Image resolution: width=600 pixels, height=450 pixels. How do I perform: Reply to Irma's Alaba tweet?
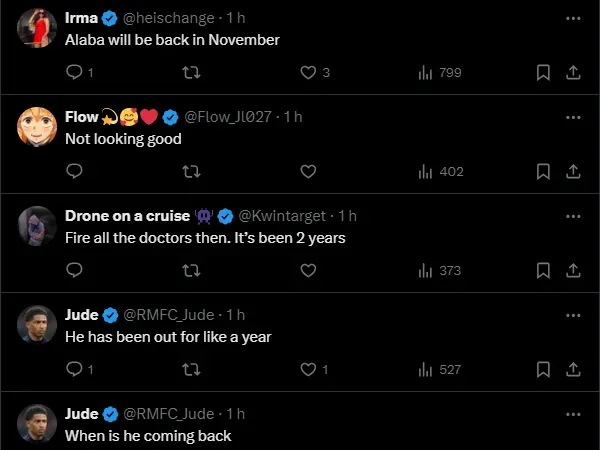tap(74, 72)
